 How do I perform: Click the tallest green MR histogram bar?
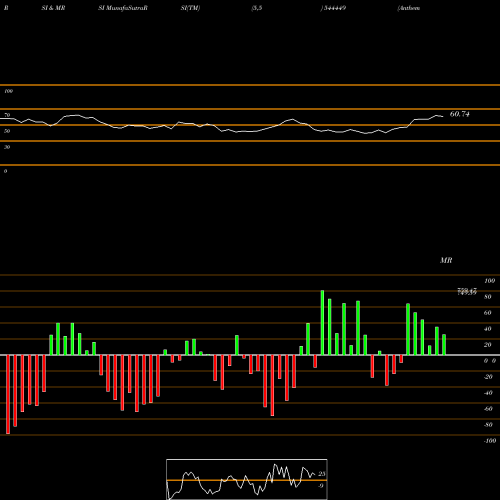click(322, 323)
